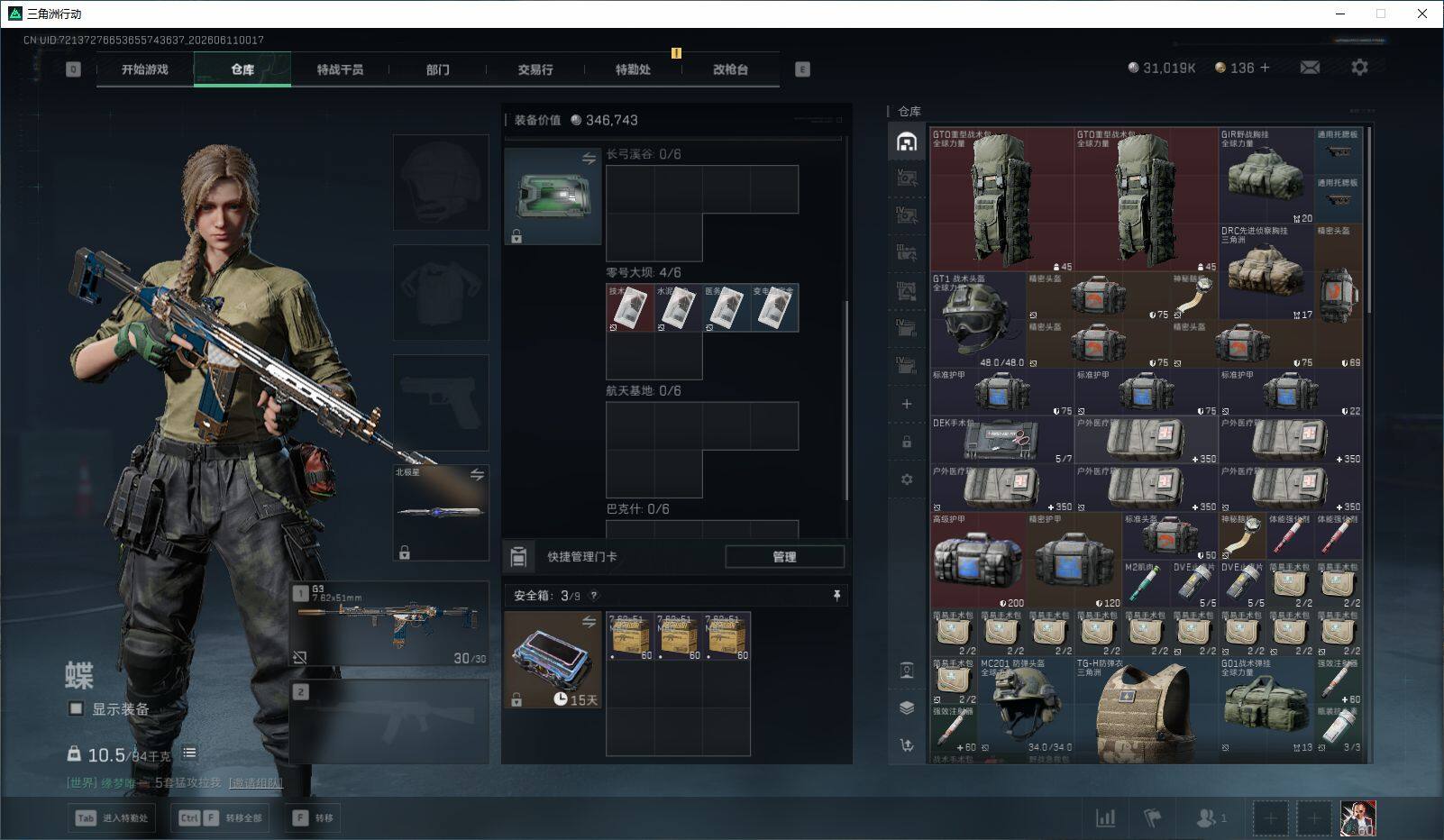The height and width of the screenshot is (840, 1444).
Task: Click the safe box help question mark
Action: point(593,596)
